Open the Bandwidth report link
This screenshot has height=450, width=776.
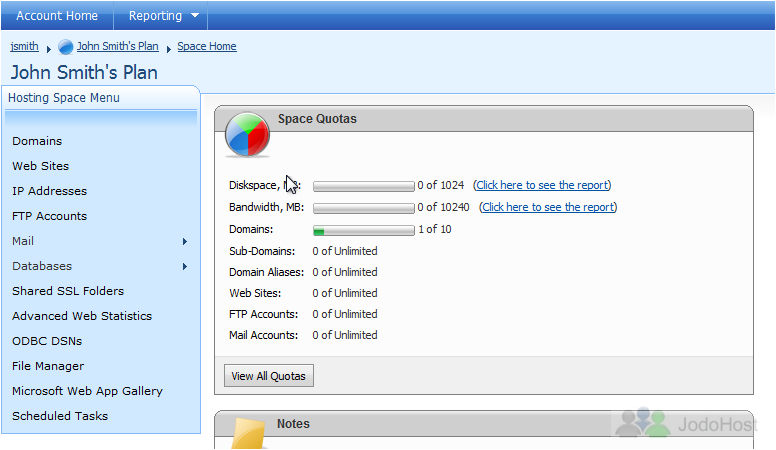click(x=548, y=207)
